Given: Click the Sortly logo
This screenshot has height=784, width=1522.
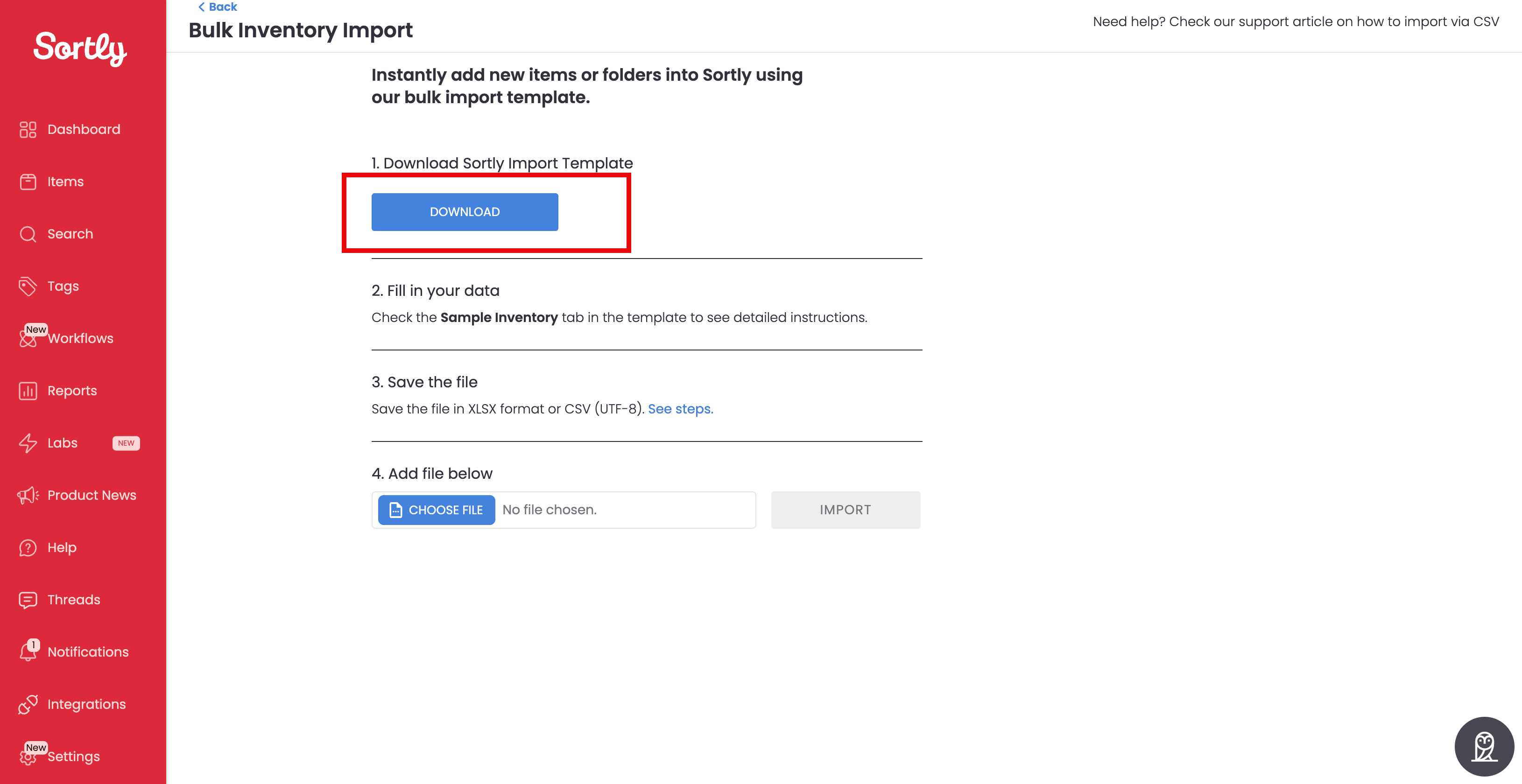Looking at the screenshot, I should (x=80, y=49).
